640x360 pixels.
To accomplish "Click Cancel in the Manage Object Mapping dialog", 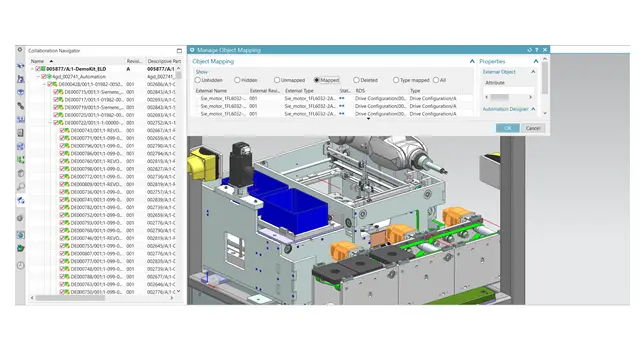I will pos(533,128).
